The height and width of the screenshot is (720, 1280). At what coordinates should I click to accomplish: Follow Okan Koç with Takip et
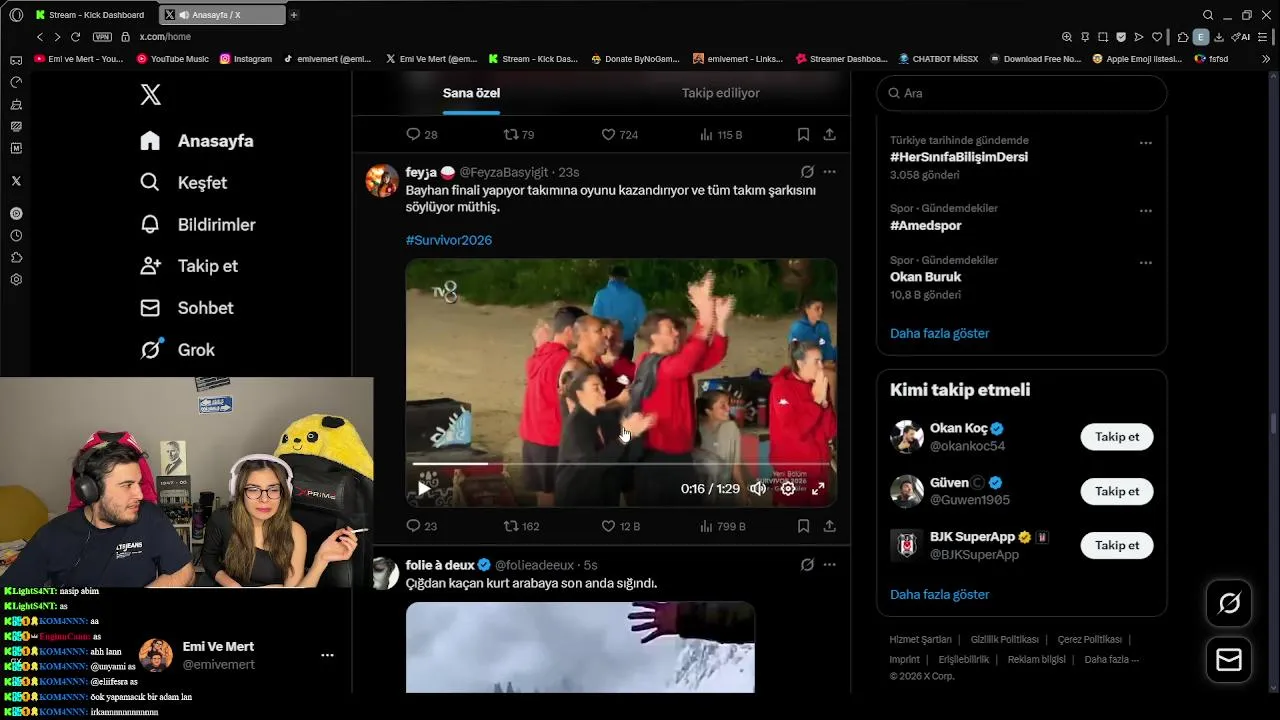click(1117, 437)
